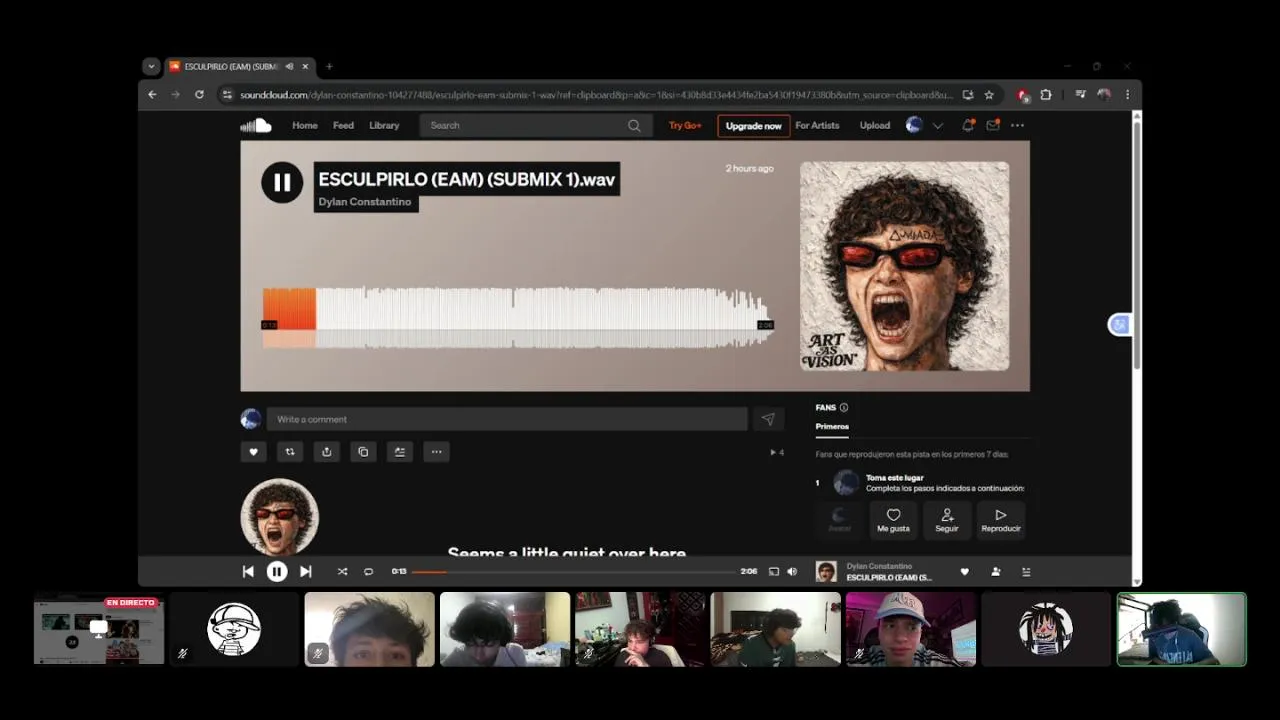Add track to next up queue
This screenshot has height=720, width=1280.
tap(399, 452)
